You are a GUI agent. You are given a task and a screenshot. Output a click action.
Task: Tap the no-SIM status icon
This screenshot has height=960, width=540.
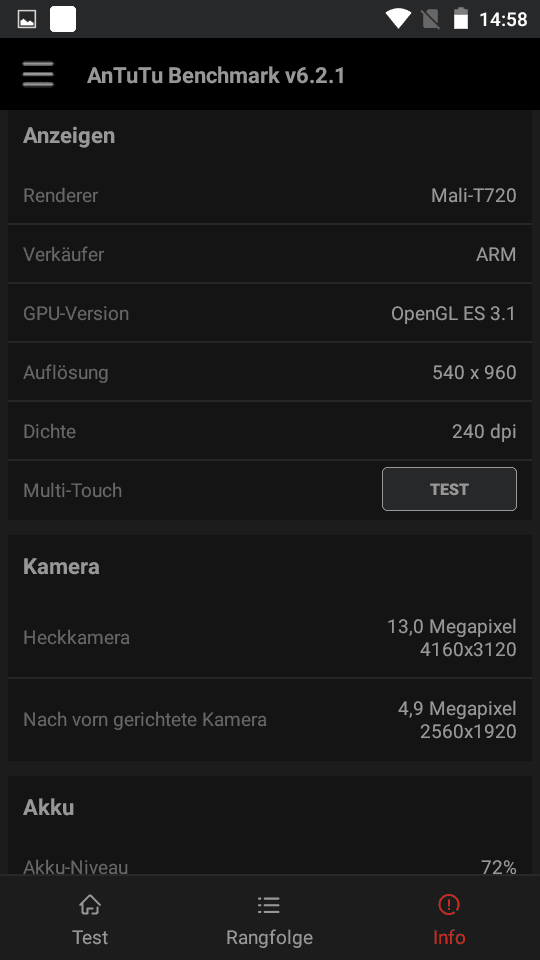coord(430,19)
